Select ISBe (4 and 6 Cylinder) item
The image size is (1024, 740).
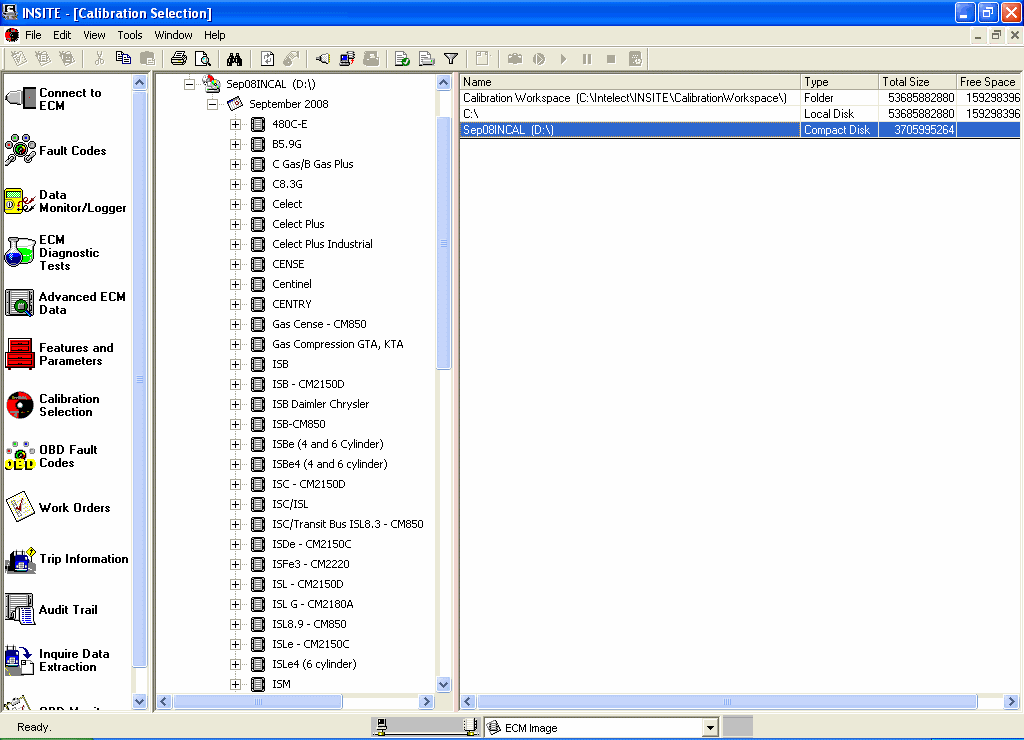pos(328,444)
